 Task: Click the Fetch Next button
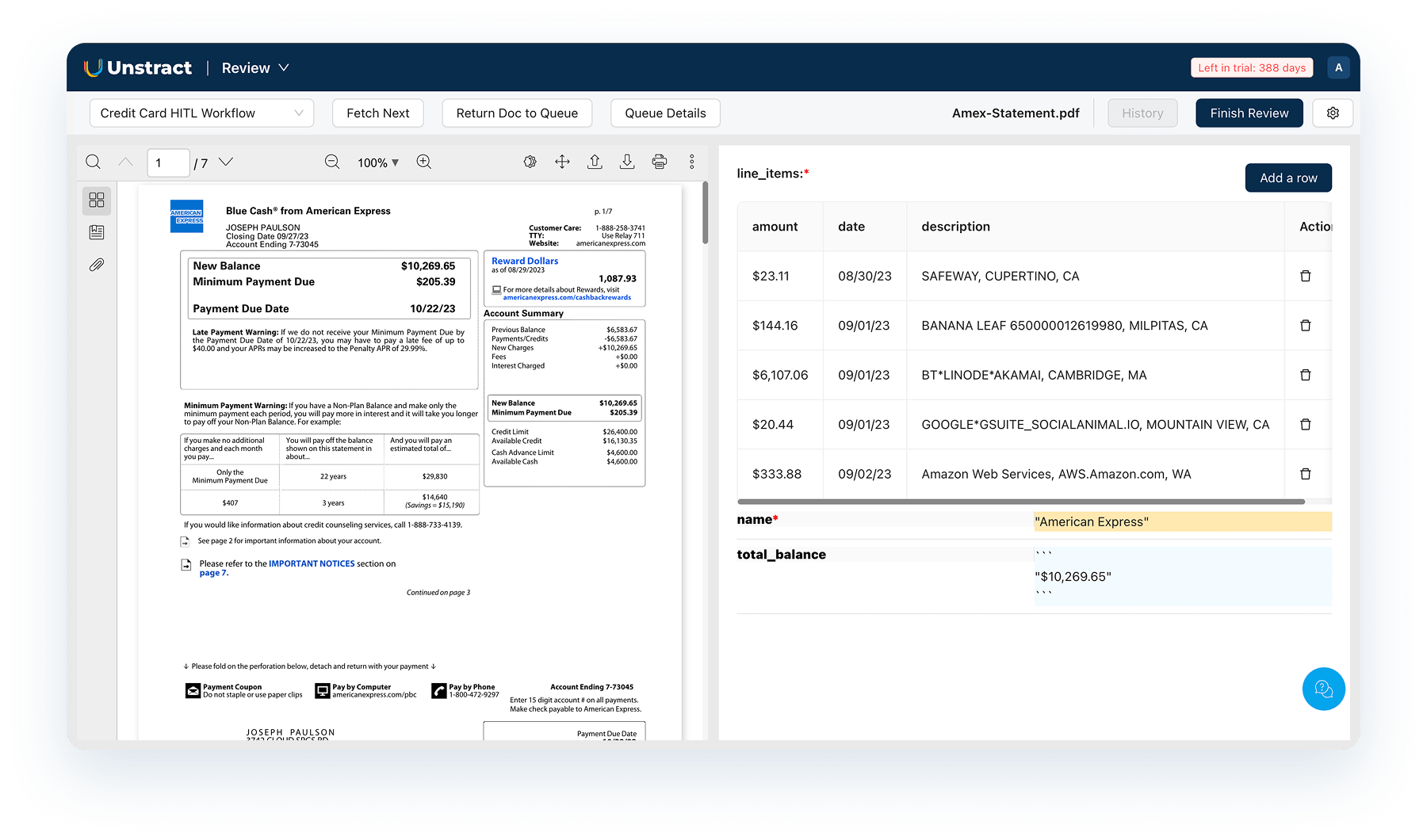[377, 113]
